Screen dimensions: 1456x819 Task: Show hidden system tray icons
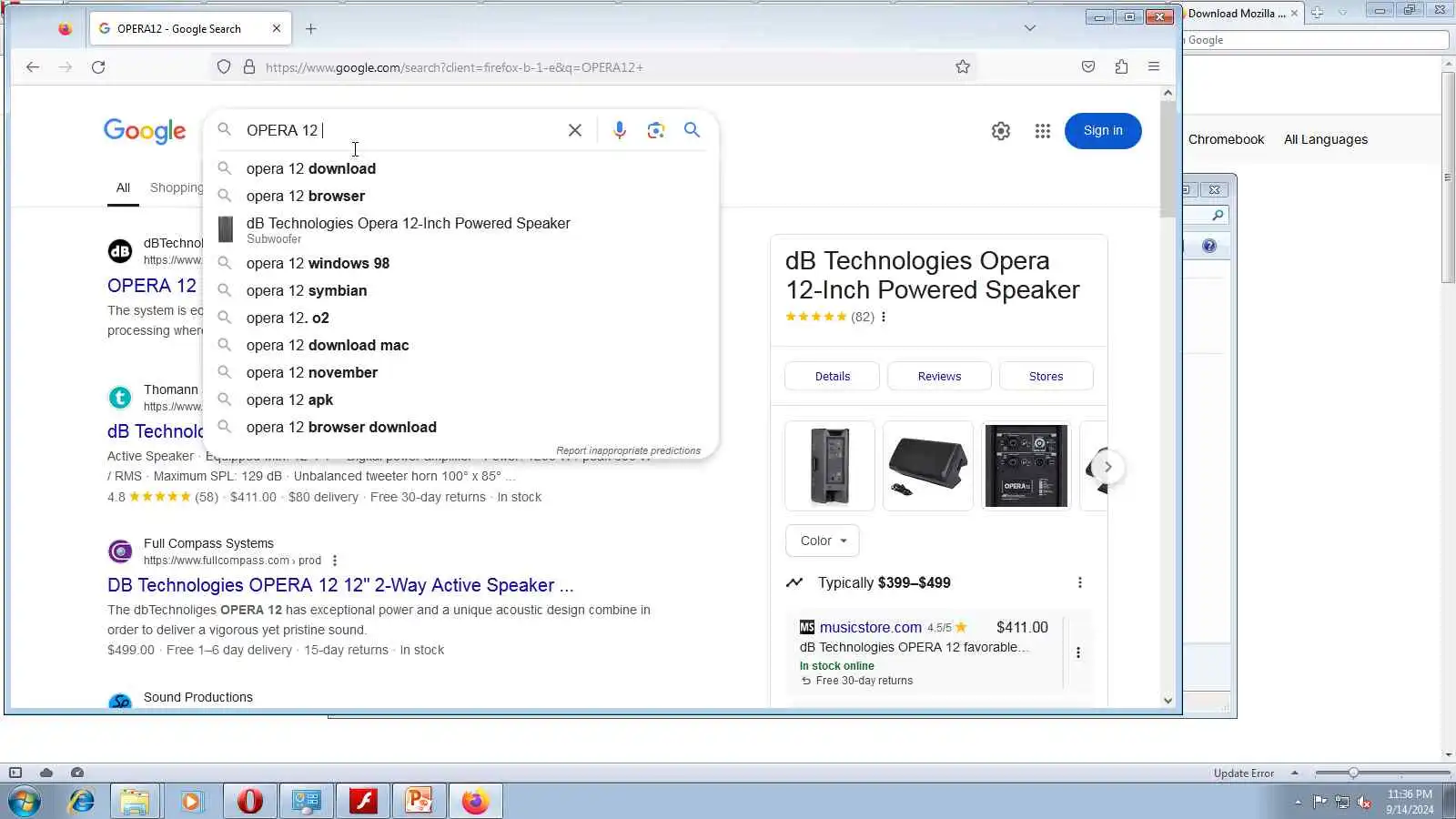click(x=1298, y=802)
